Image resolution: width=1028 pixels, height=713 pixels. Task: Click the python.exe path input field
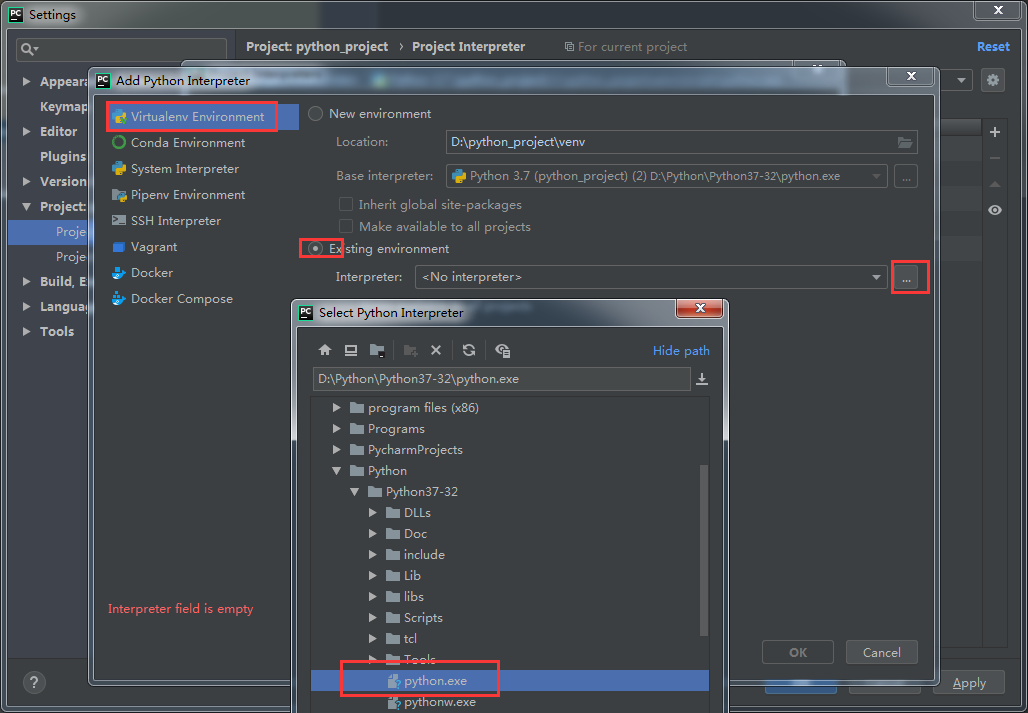(x=502, y=379)
